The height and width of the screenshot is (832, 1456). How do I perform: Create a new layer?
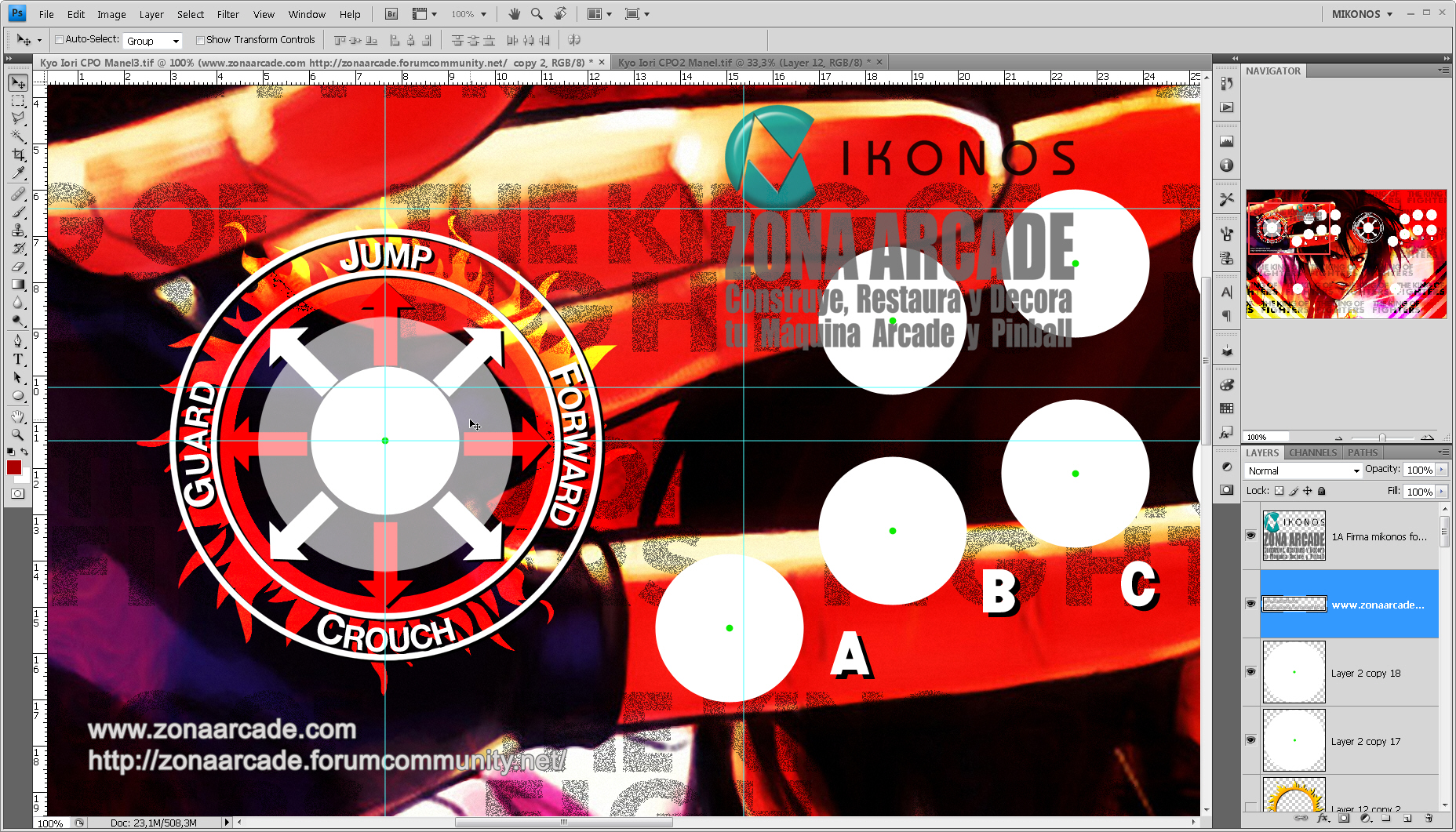1407,818
